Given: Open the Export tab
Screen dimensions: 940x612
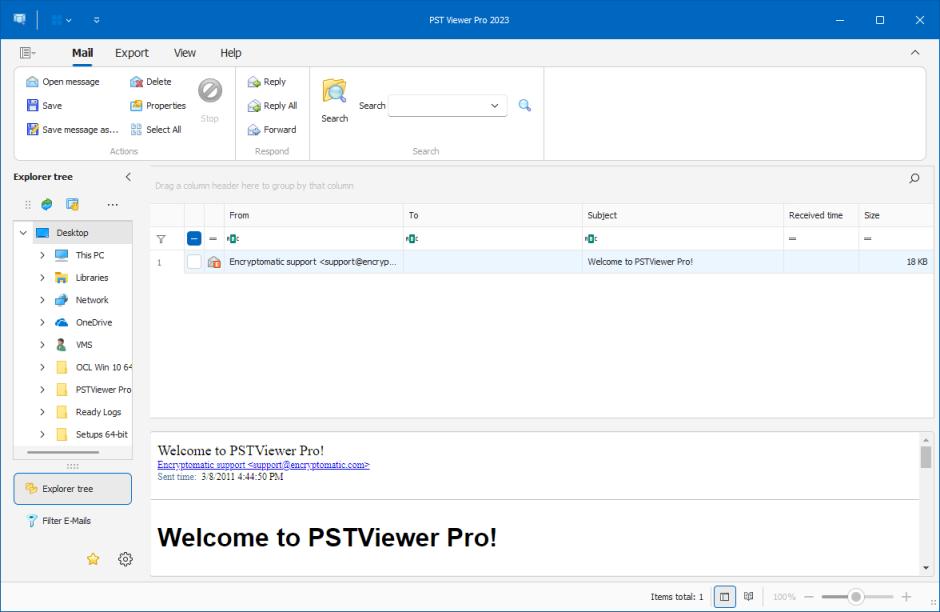Looking at the screenshot, I should (x=132, y=53).
